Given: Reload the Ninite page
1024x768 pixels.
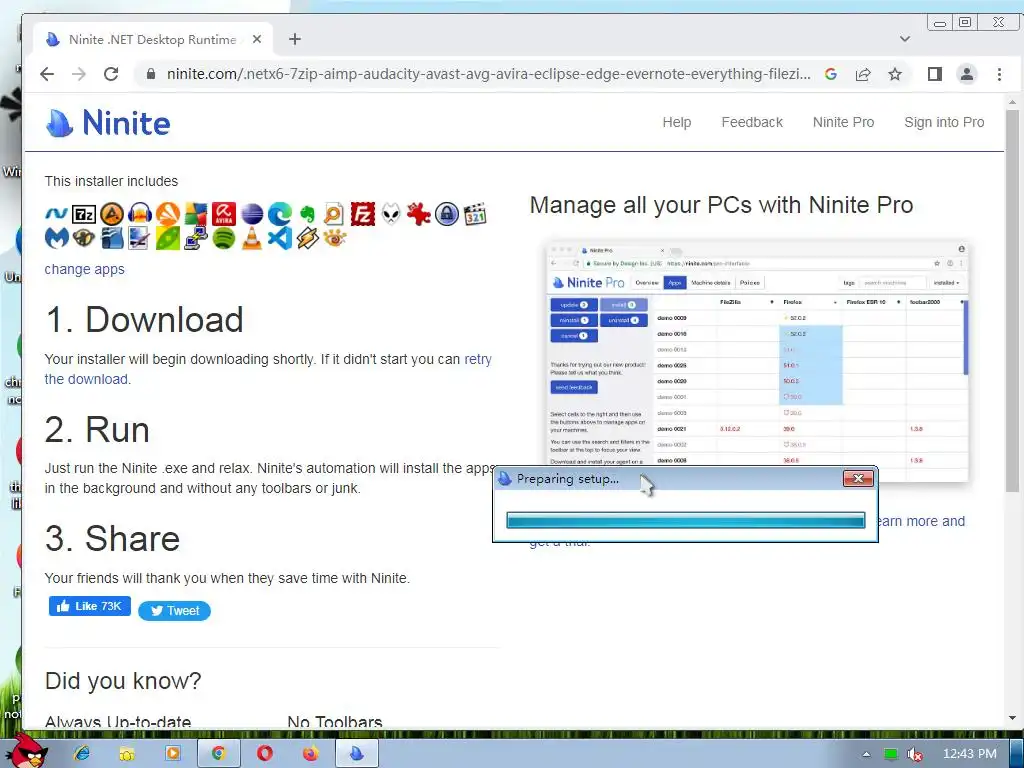Looking at the screenshot, I should [111, 74].
